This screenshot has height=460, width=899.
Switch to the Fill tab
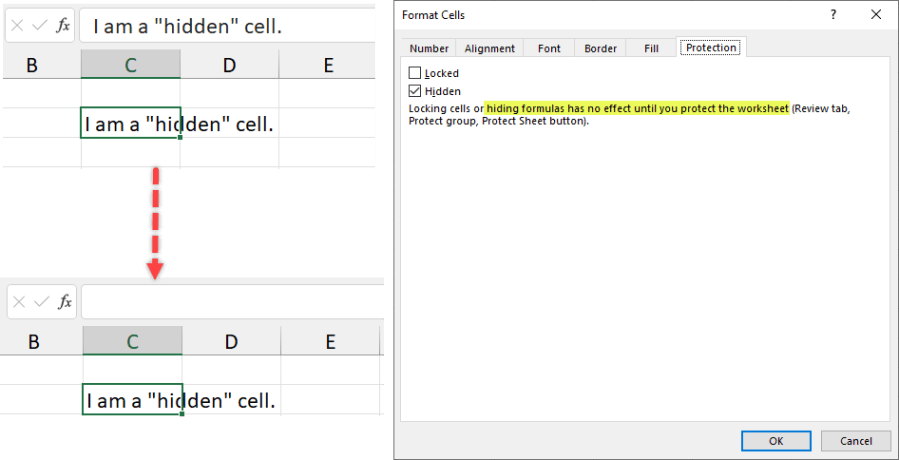coord(651,48)
